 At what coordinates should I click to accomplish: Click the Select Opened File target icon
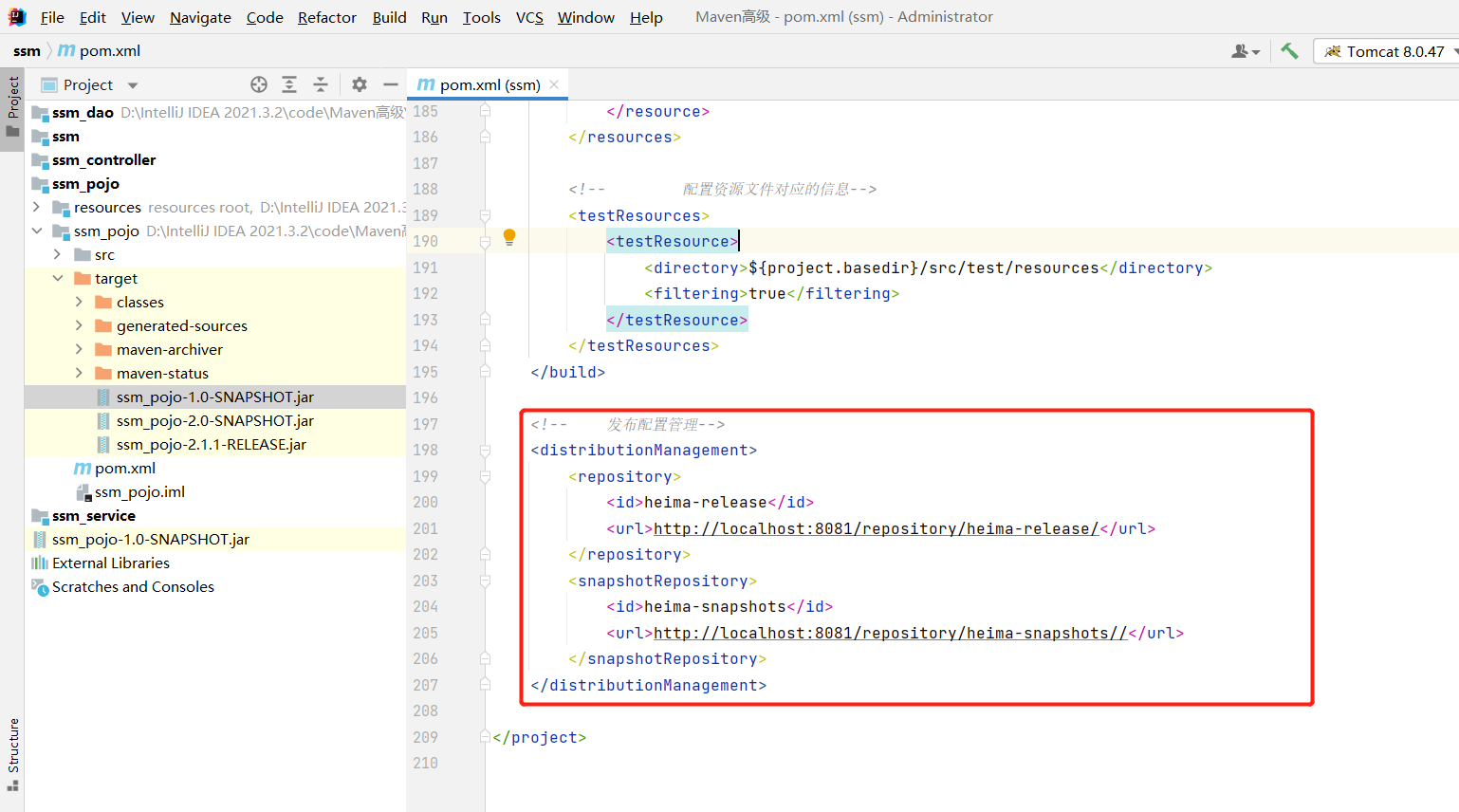tap(259, 84)
